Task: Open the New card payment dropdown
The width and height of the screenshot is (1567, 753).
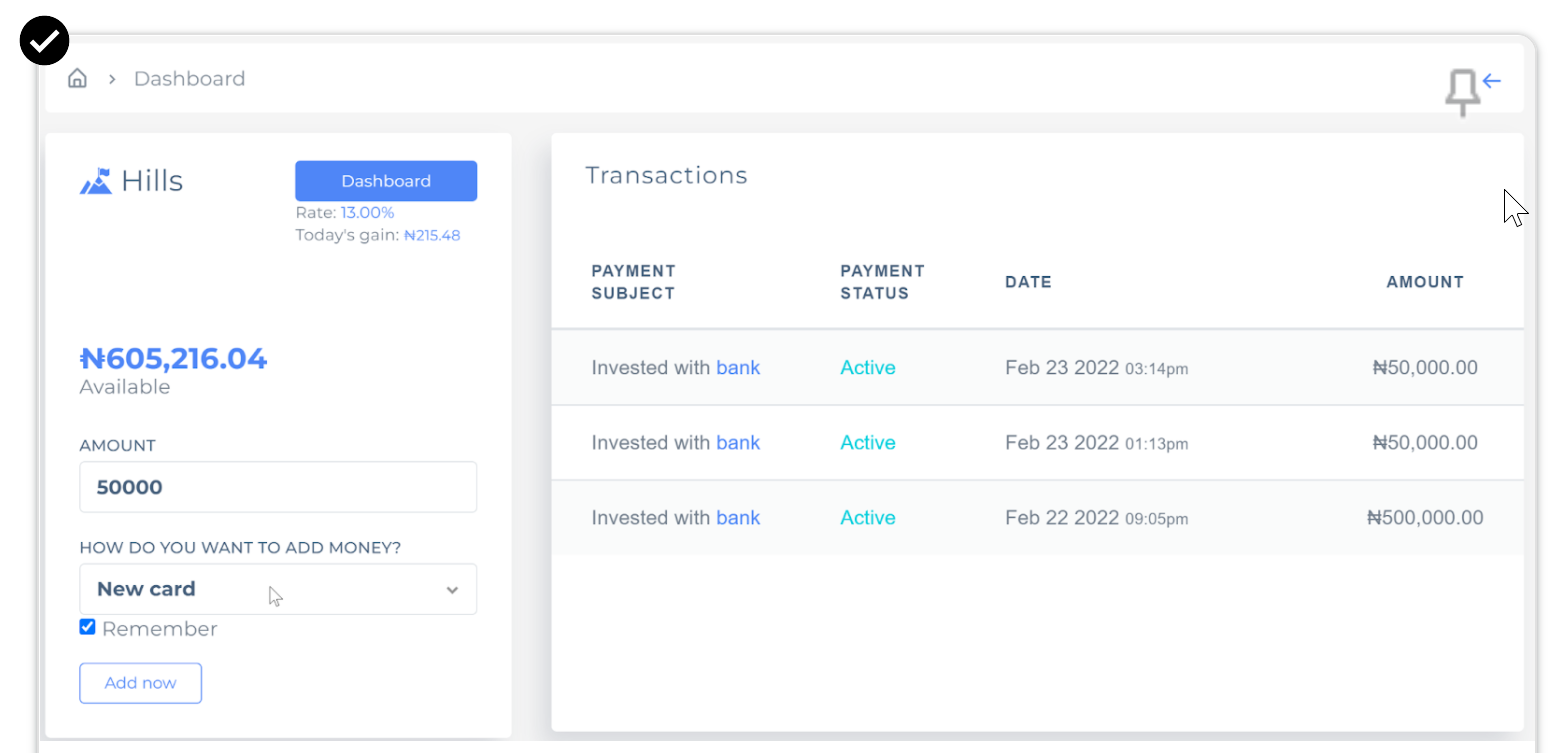Action: click(x=278, y=589)
